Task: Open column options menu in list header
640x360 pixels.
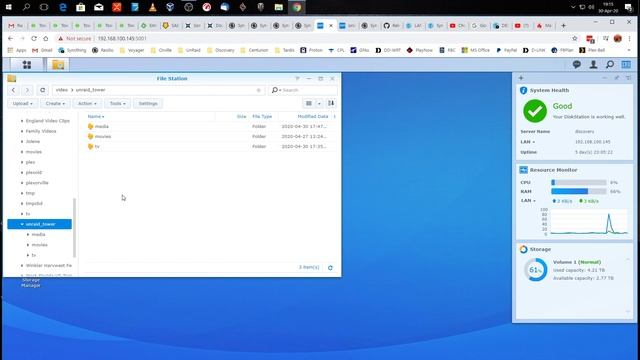Action: coord(334,116)
